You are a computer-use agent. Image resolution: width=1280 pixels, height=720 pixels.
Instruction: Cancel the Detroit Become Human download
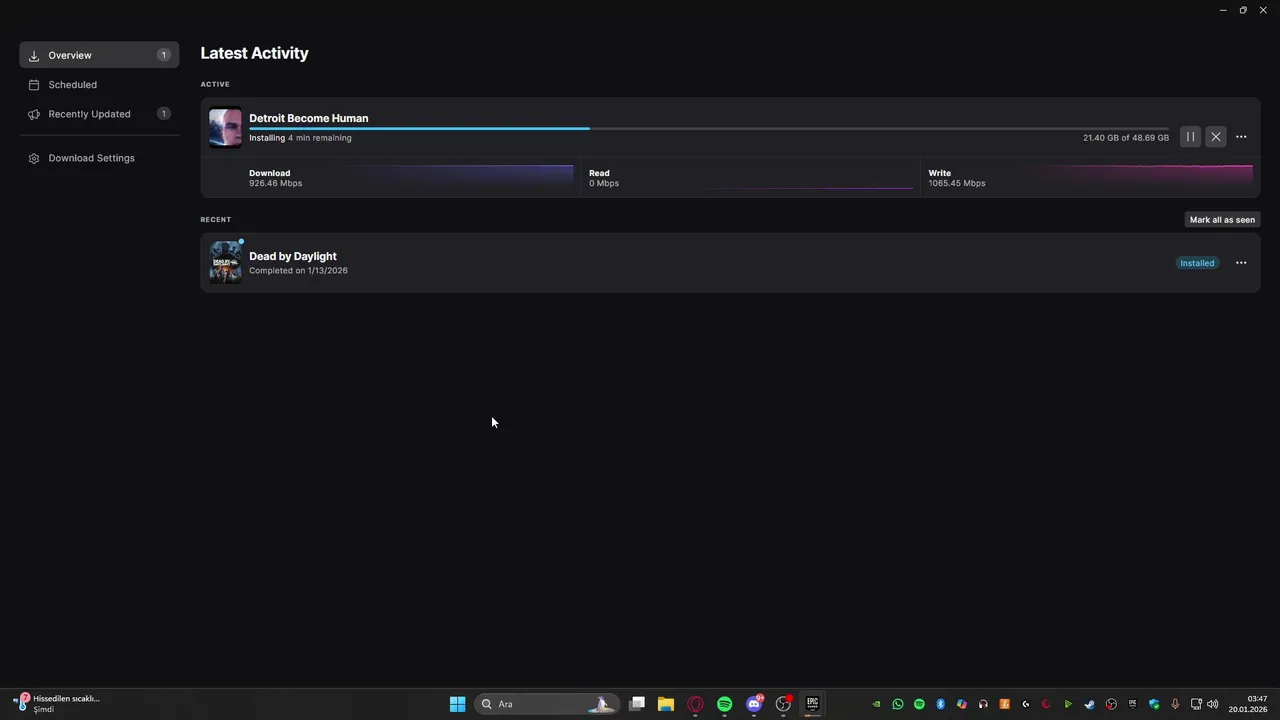coord(1216,137)
